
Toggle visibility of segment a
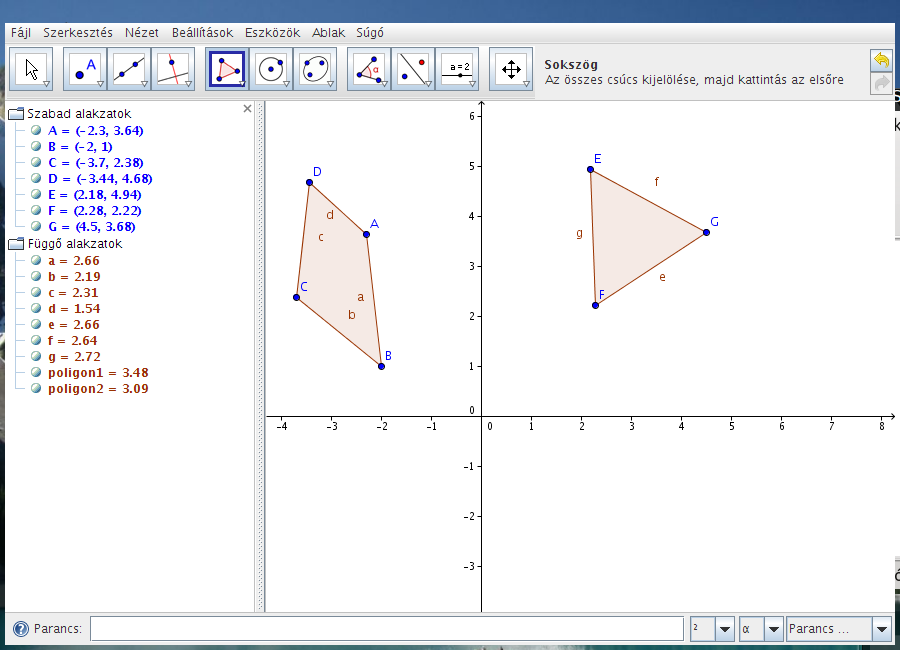pos(36,260)
